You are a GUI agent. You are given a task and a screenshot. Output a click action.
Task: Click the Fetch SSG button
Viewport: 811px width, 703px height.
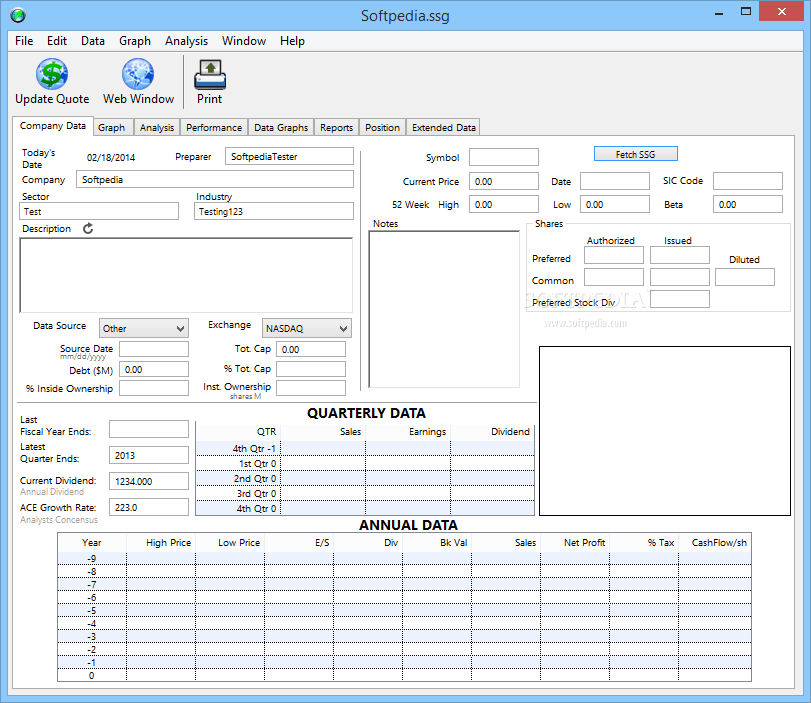(636, 154)
